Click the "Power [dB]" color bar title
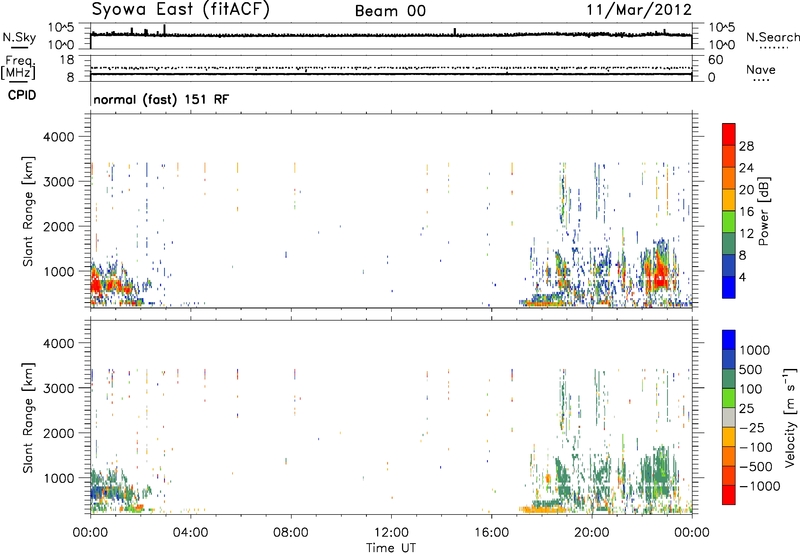The width and height of the screenshot is (800, 554). tap(763, 211)
